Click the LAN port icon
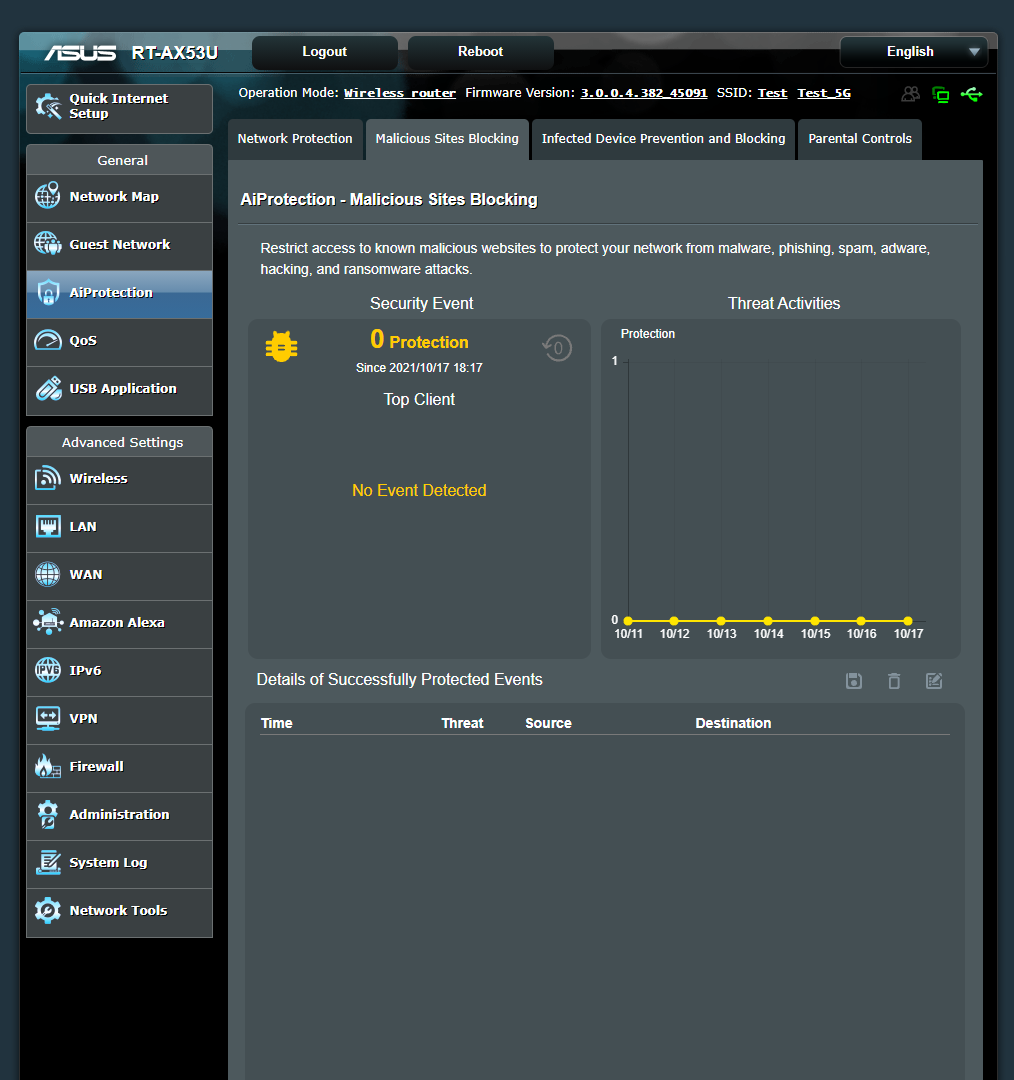The image size is (1014, 1080). click(48, 526)
